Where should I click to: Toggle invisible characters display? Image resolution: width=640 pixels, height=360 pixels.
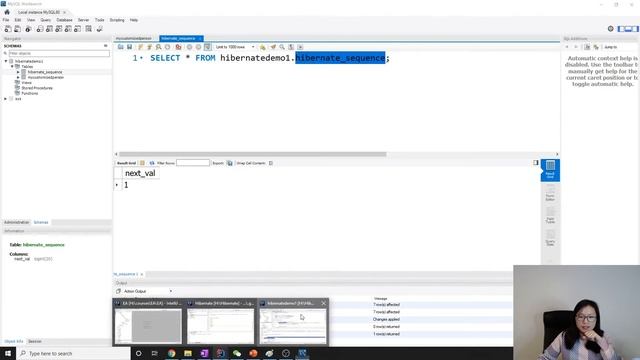click(x=291, y=47)
